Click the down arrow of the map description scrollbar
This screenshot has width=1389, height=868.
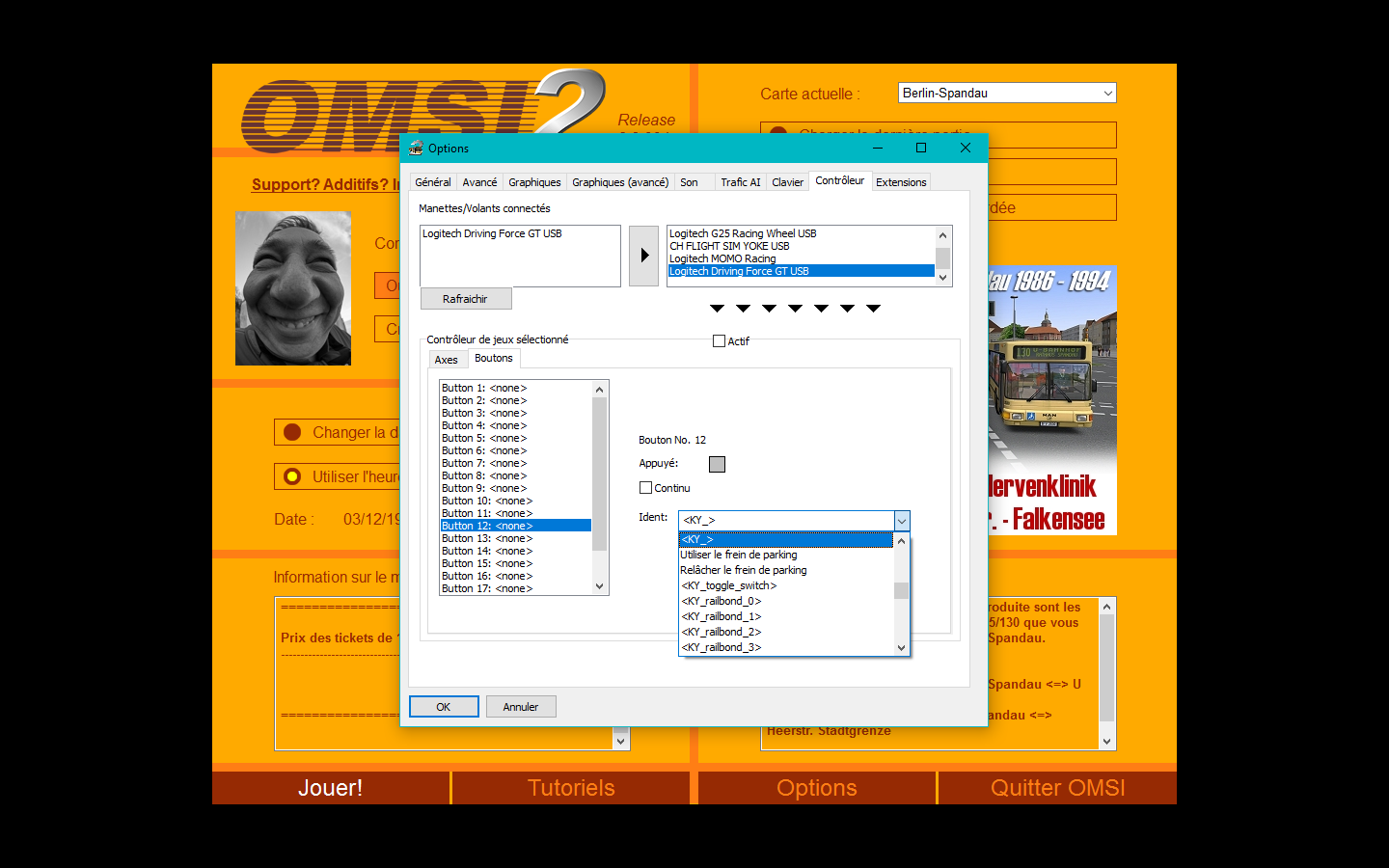(1106, 742)
